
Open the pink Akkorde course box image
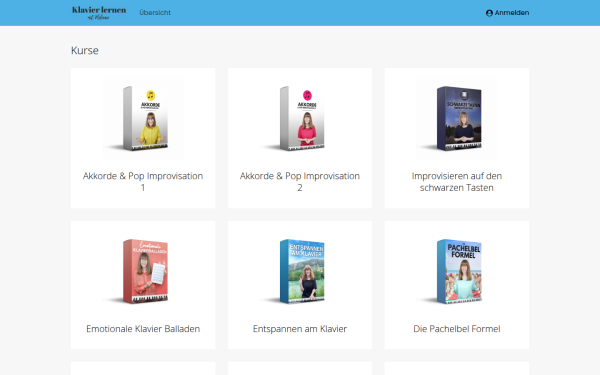pyautogui.click(x=300, y=118)
